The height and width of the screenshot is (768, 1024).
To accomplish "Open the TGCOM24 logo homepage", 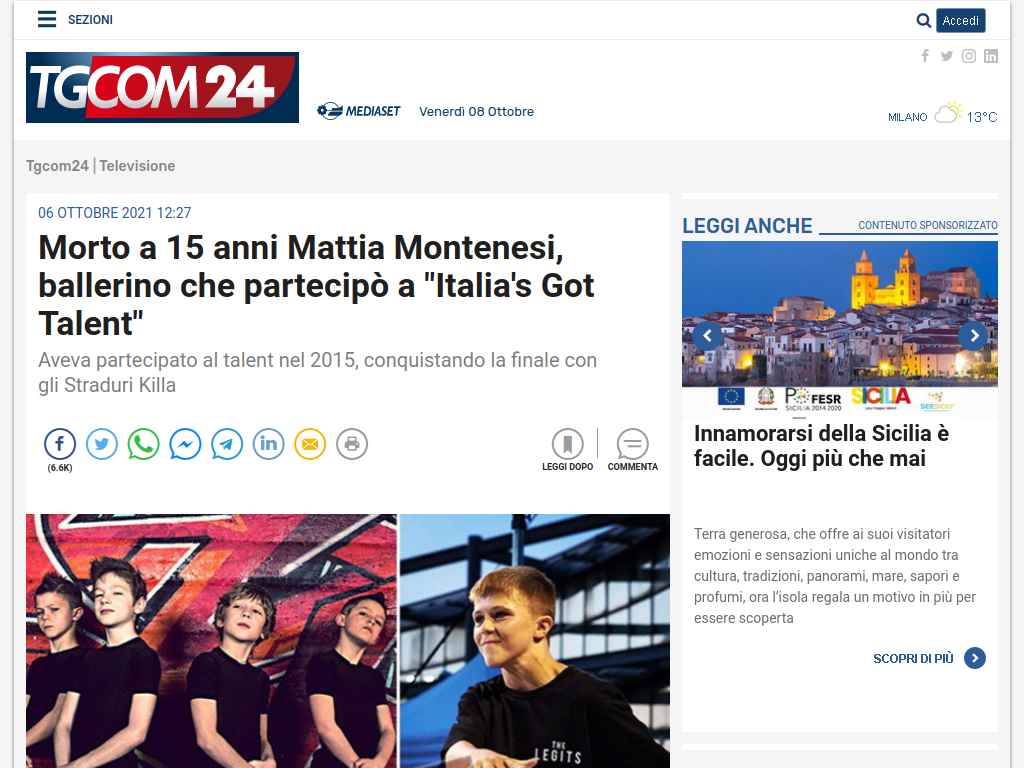I will [163, 88].
